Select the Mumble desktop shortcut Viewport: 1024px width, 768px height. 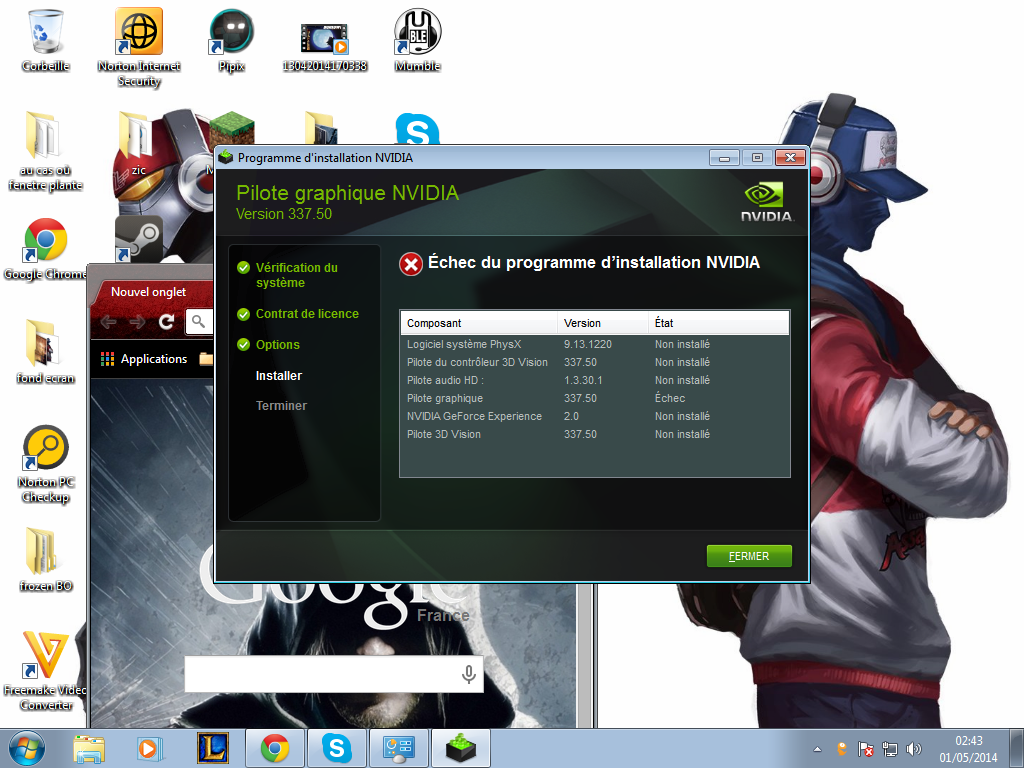418,39
